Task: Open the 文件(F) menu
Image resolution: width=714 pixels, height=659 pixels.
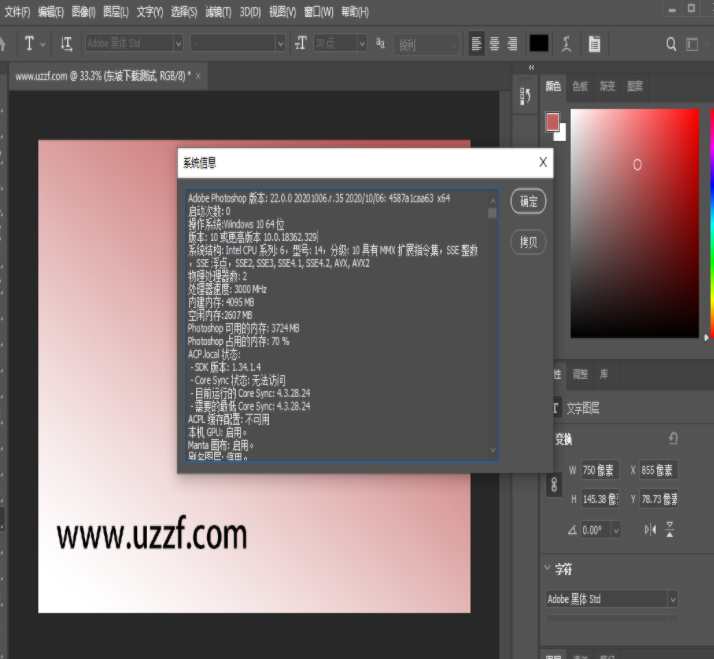Action: tap(17, 12)
